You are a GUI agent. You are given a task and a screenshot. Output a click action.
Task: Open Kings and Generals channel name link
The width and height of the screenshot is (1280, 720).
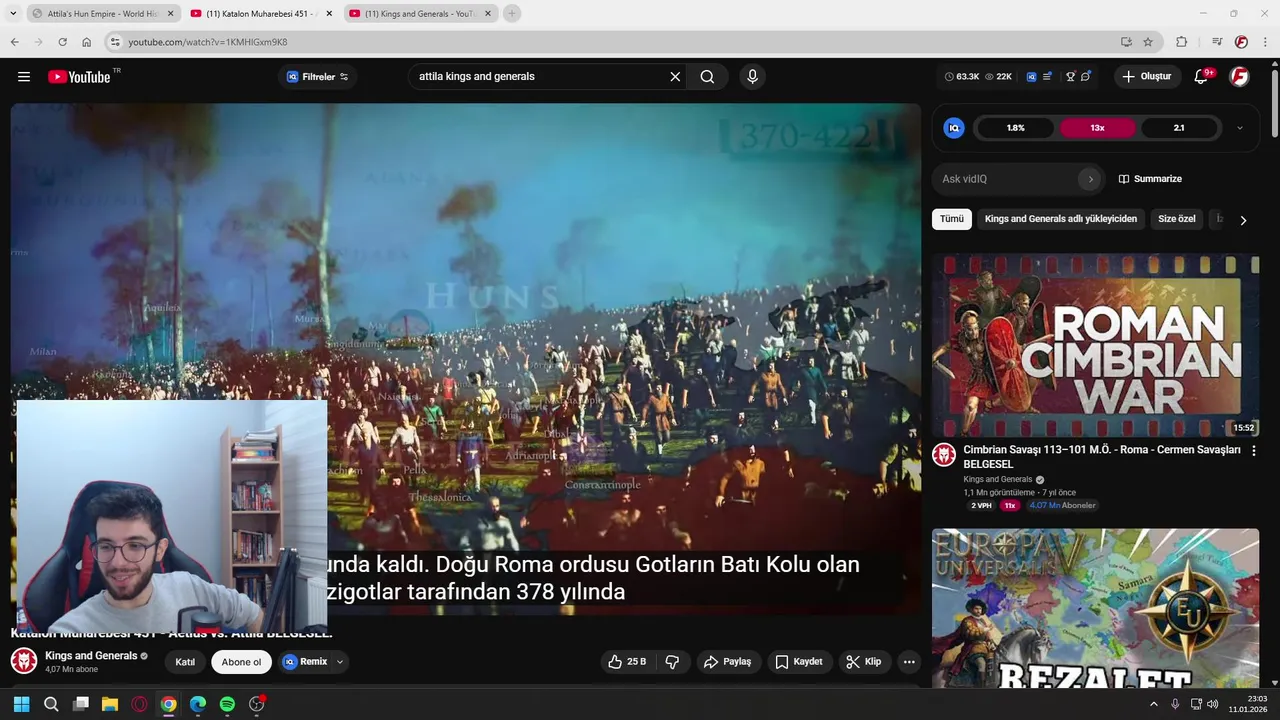[91, 656]
